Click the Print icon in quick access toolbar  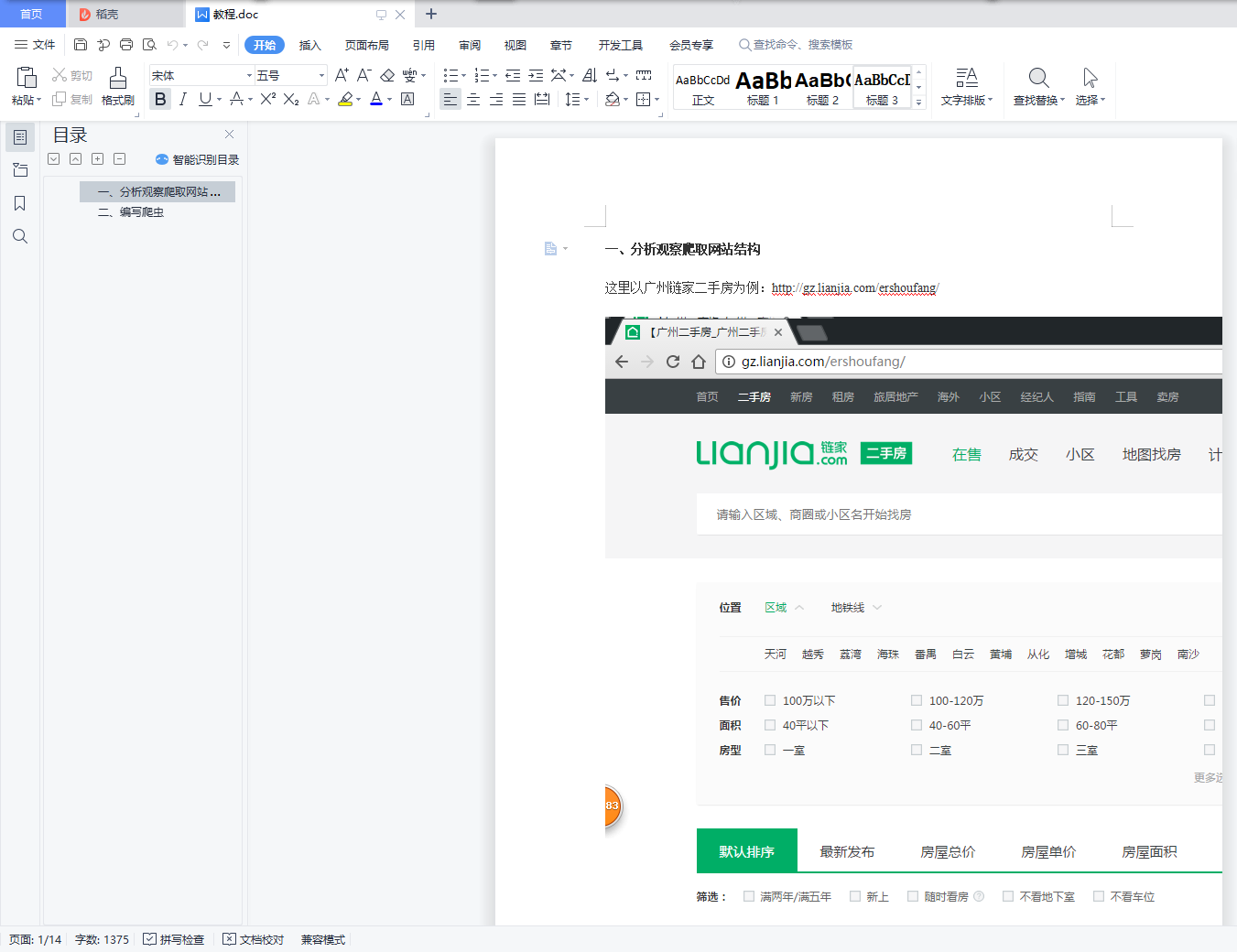pos(126,45)
